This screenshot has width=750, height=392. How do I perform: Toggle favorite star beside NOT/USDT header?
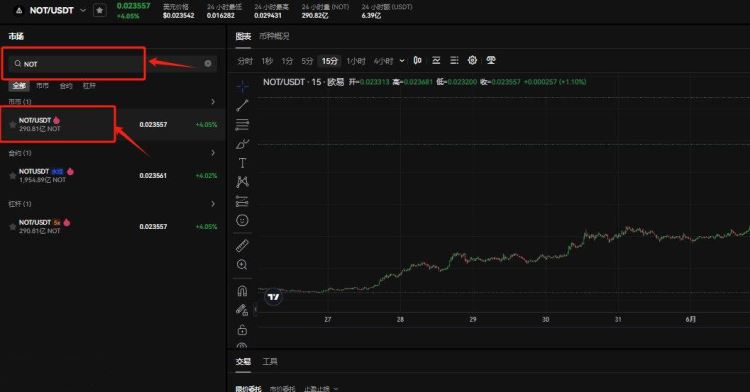99,10
